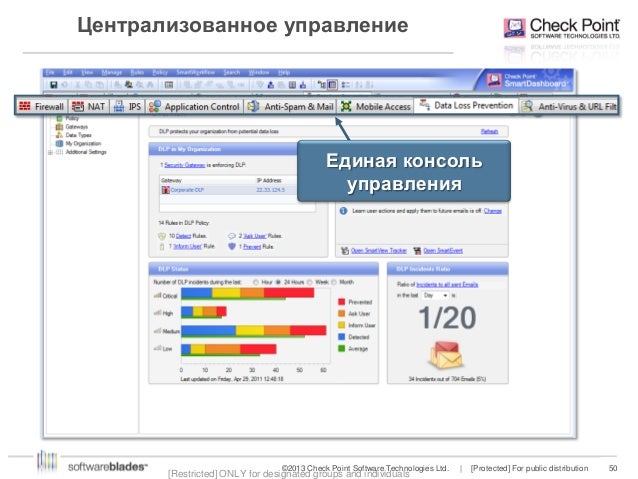The width and height of the screenshot is (638, 479).
Task: Select the Application Control tab
Action: tap(194, 106)
